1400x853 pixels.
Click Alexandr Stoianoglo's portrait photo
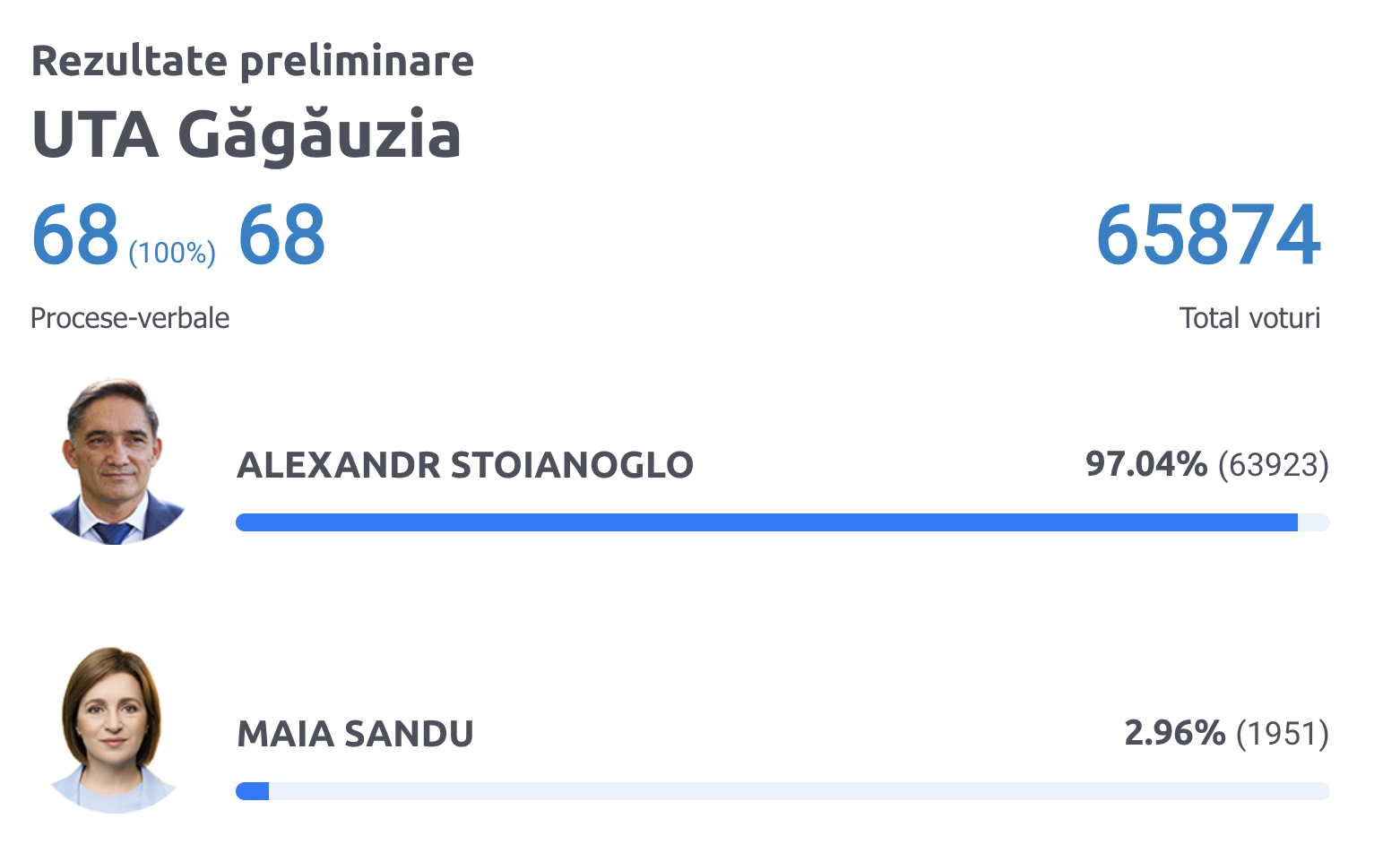tap(116, 461)
